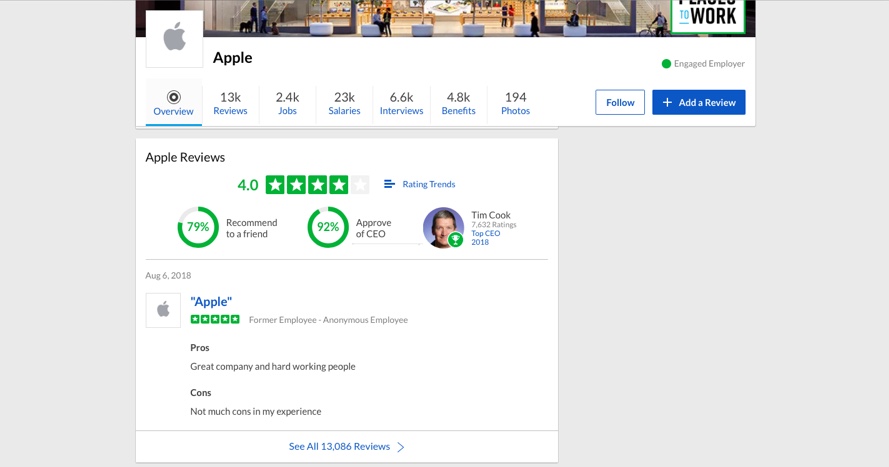Click the Approve of CEO label
Screen dimensions: 889x467
coord(374,228)
